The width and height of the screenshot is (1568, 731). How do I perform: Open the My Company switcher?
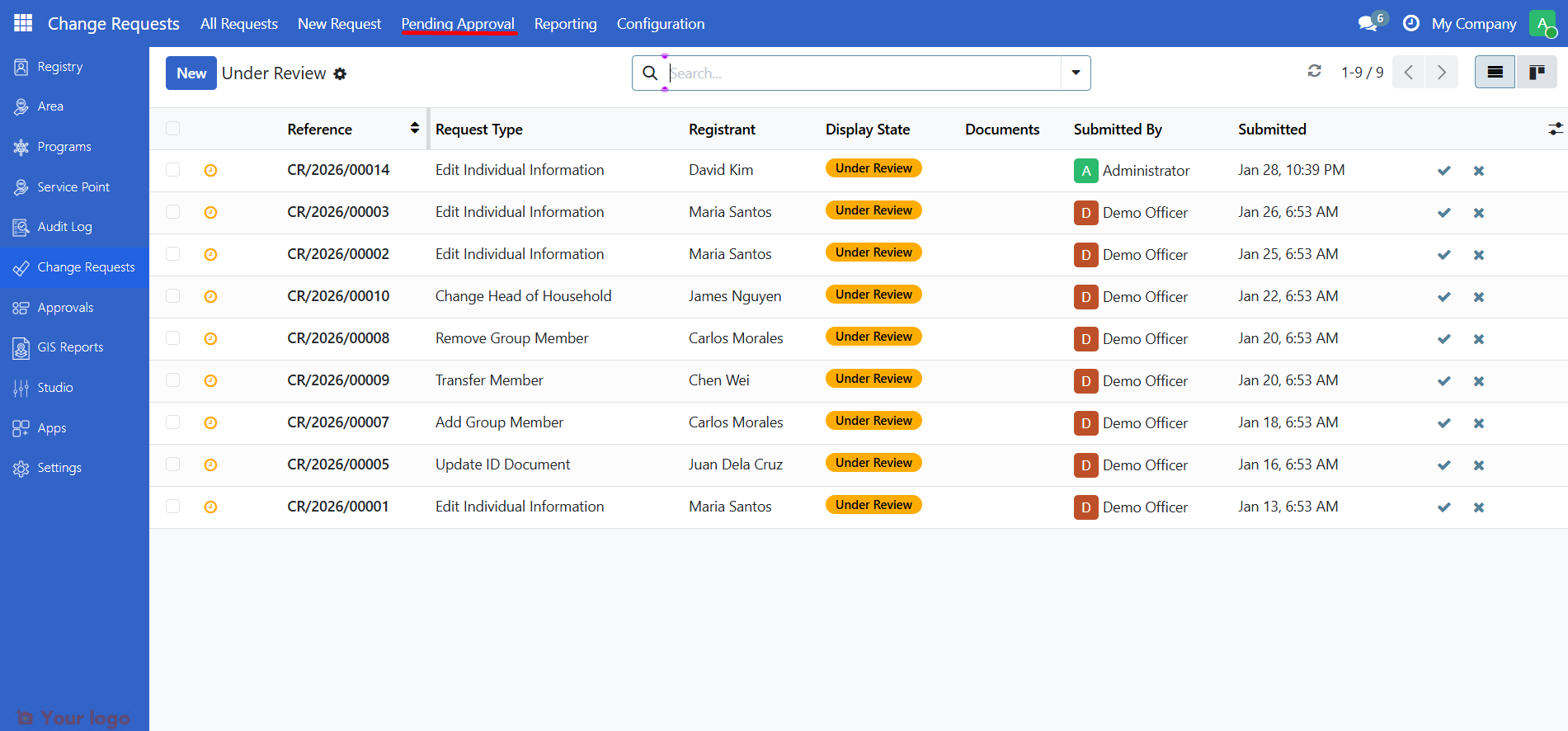(x=1474, y=24)
